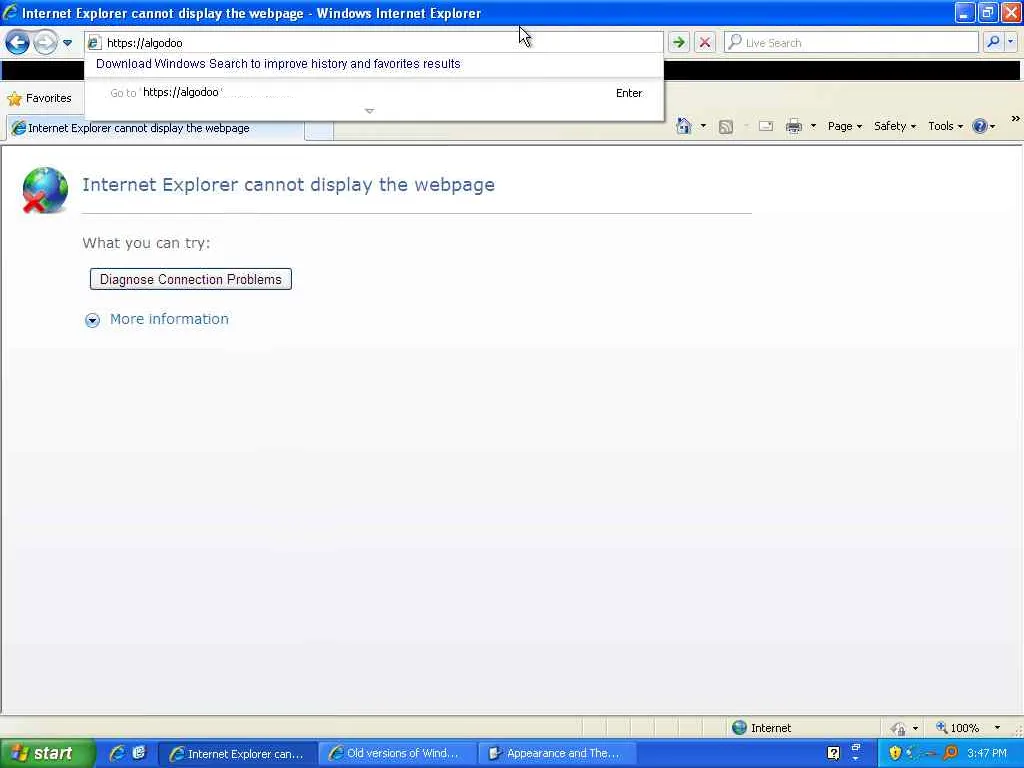Click the Internet zone globe in status bar
This screenshot has width=1024, height=768.
[739, 728]
